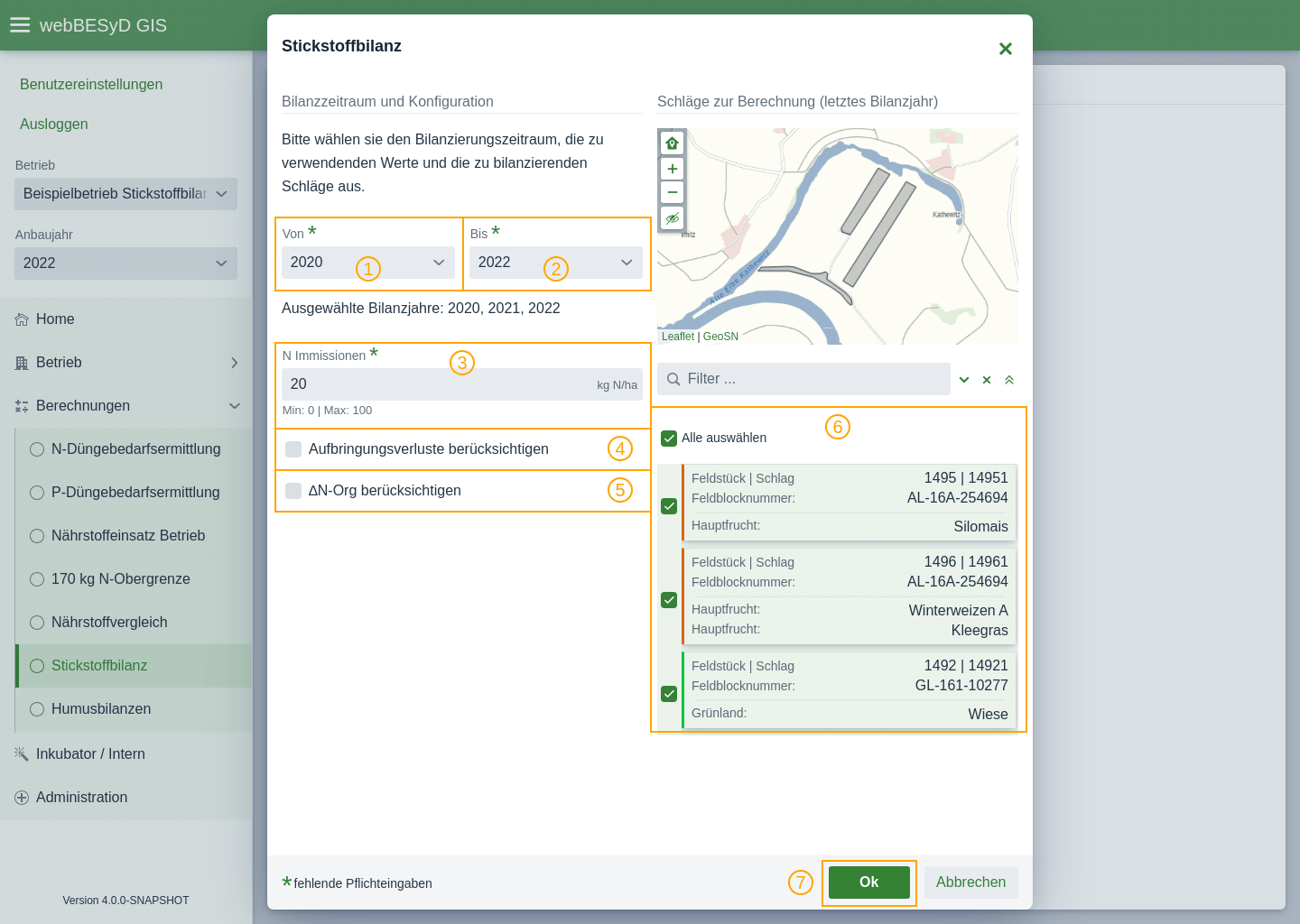Go to Home in sidebar
Screen dimensions: 1300x924
pyautogui.click(x=125, y=319)
